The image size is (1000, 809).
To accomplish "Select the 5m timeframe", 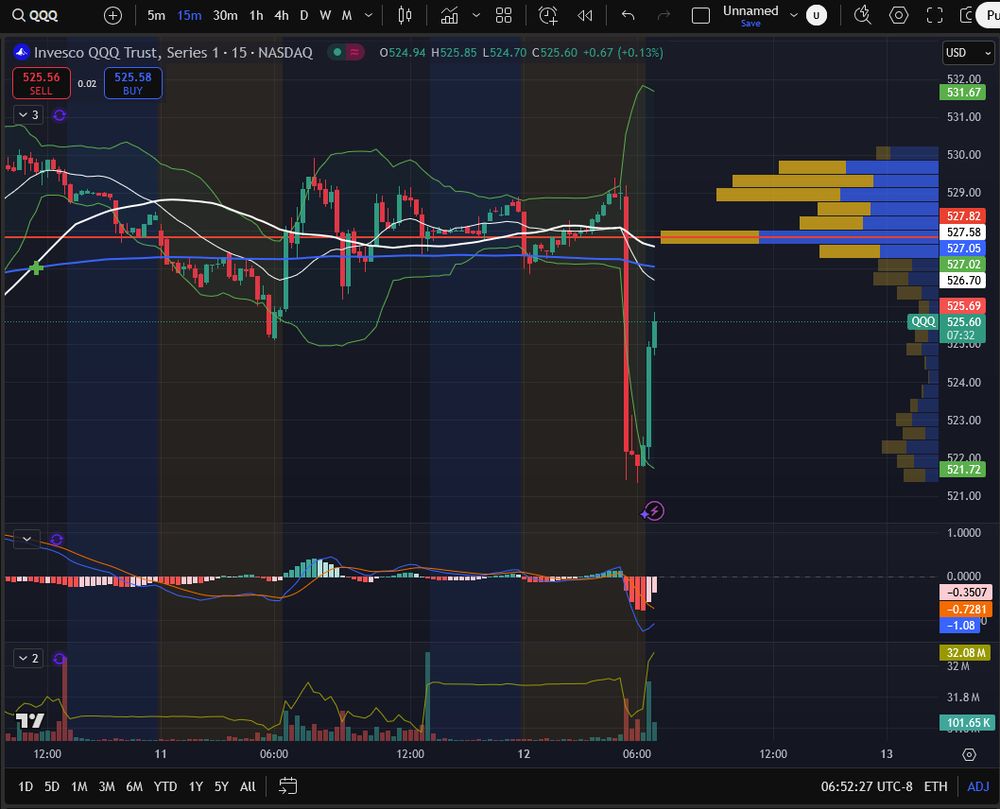I will click(156, 15).
